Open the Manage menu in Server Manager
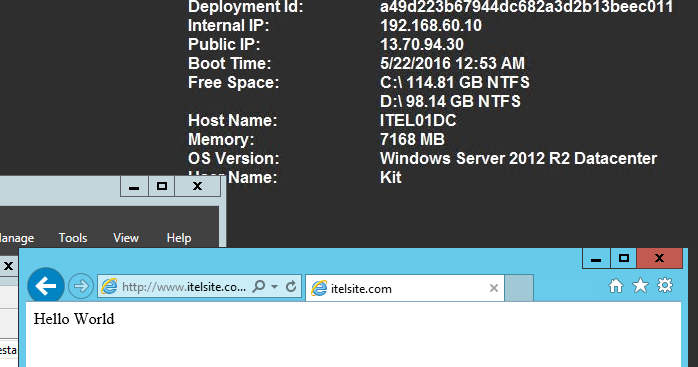698x367 pixels. point(17,238)
